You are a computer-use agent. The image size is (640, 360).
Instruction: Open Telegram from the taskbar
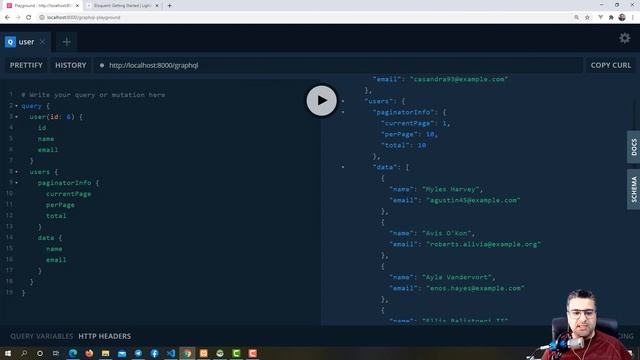(x=138, y=353)
